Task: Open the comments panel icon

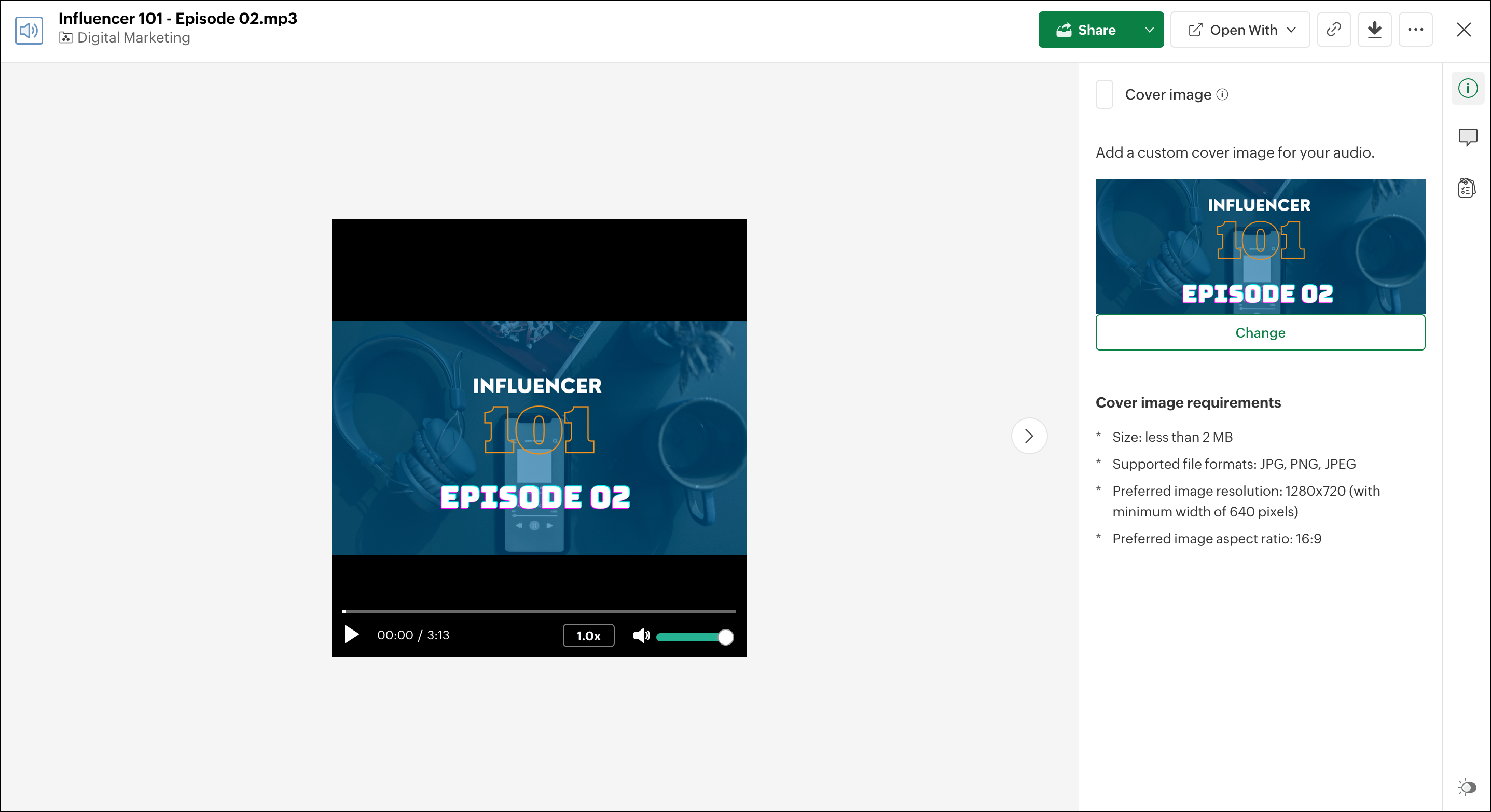Action: (x=1467, y=137)
